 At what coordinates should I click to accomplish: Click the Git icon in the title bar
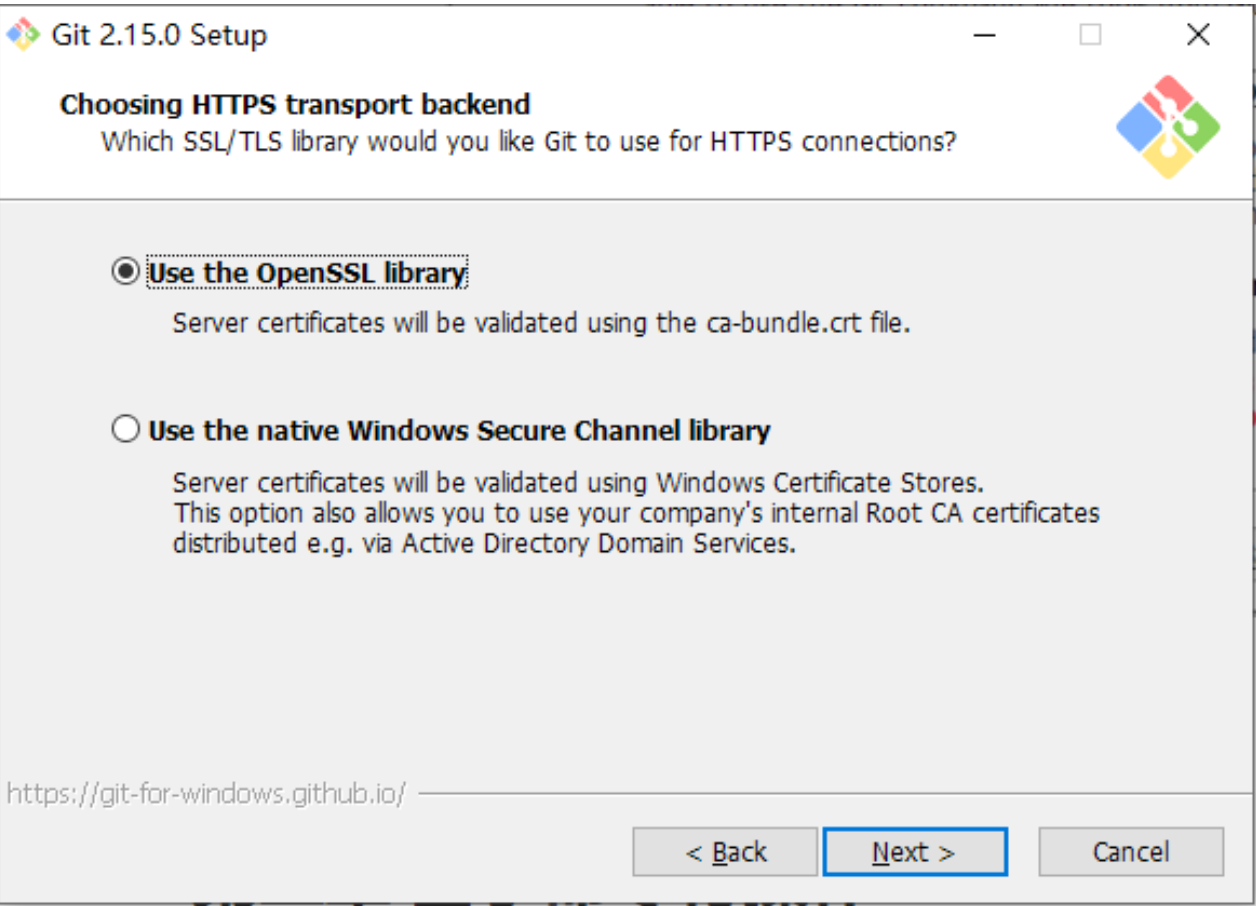23,36
